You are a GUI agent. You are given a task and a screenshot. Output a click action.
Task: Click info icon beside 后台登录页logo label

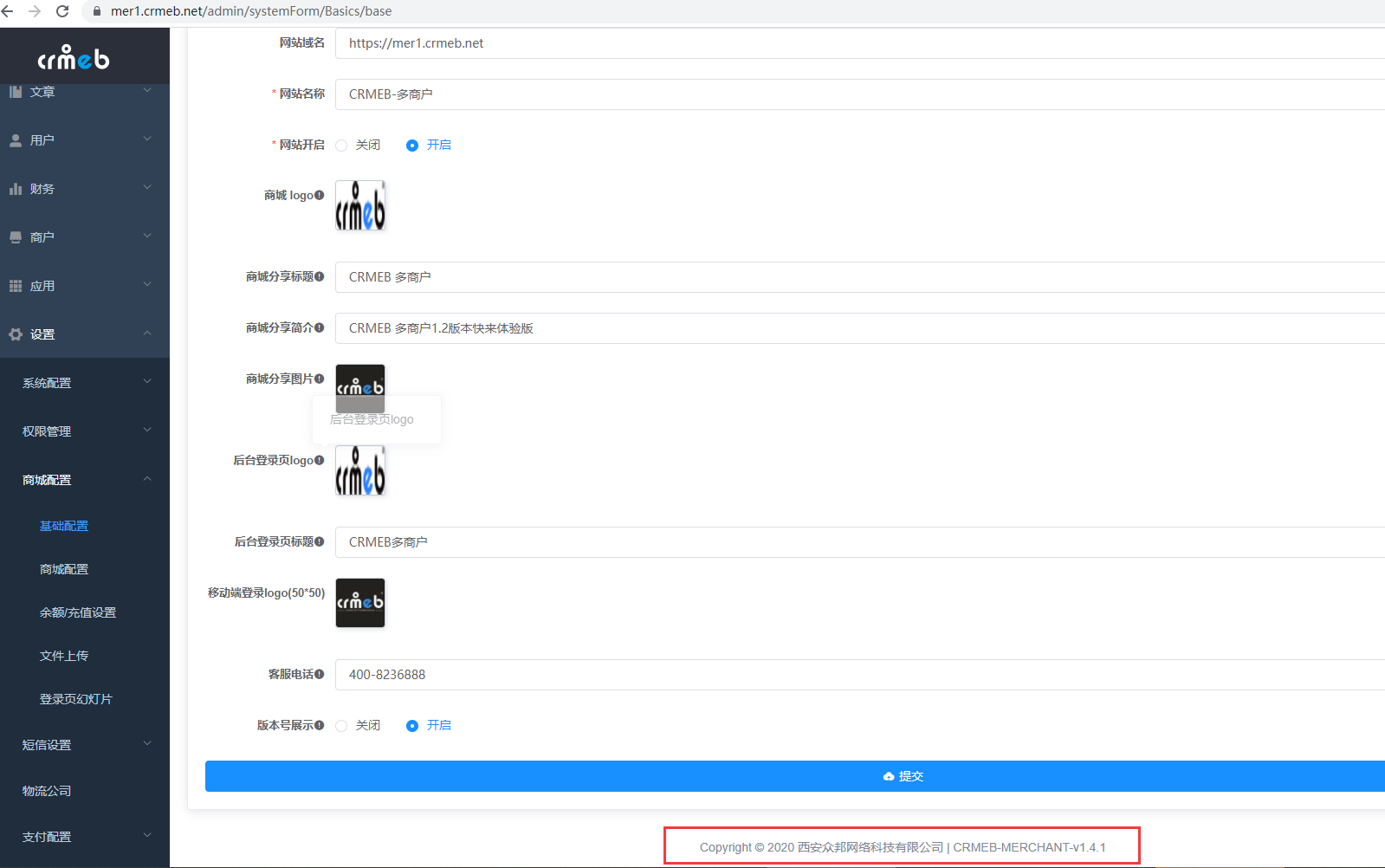coord(320,460)
